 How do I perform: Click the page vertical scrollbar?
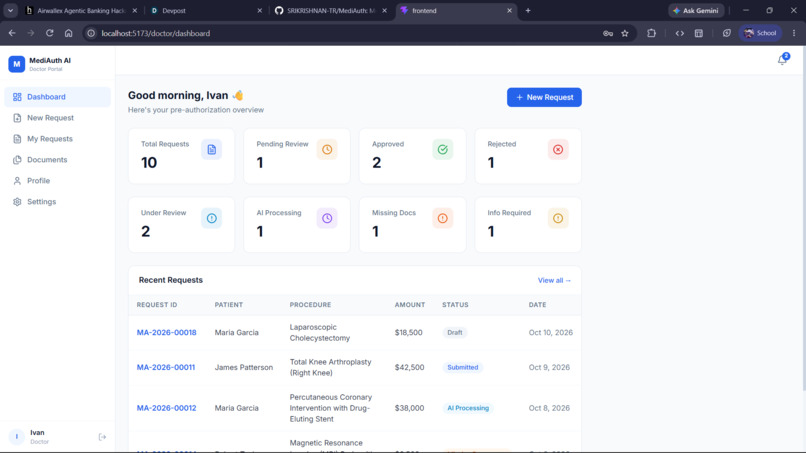(803, 219)
